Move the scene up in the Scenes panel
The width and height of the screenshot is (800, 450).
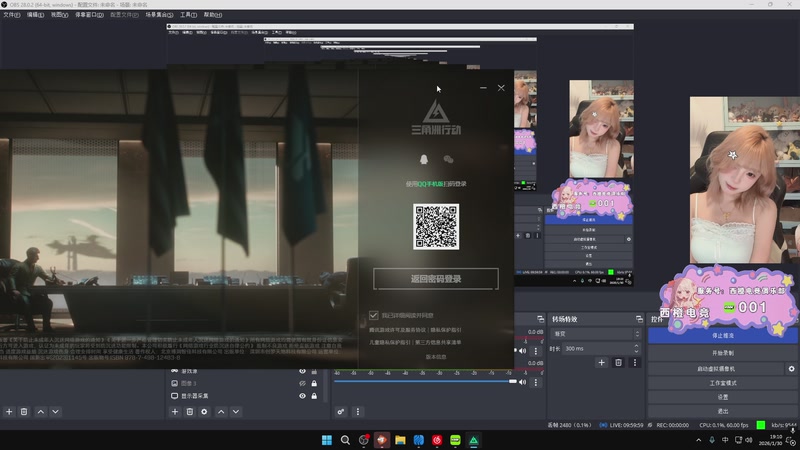click(41, 412)
